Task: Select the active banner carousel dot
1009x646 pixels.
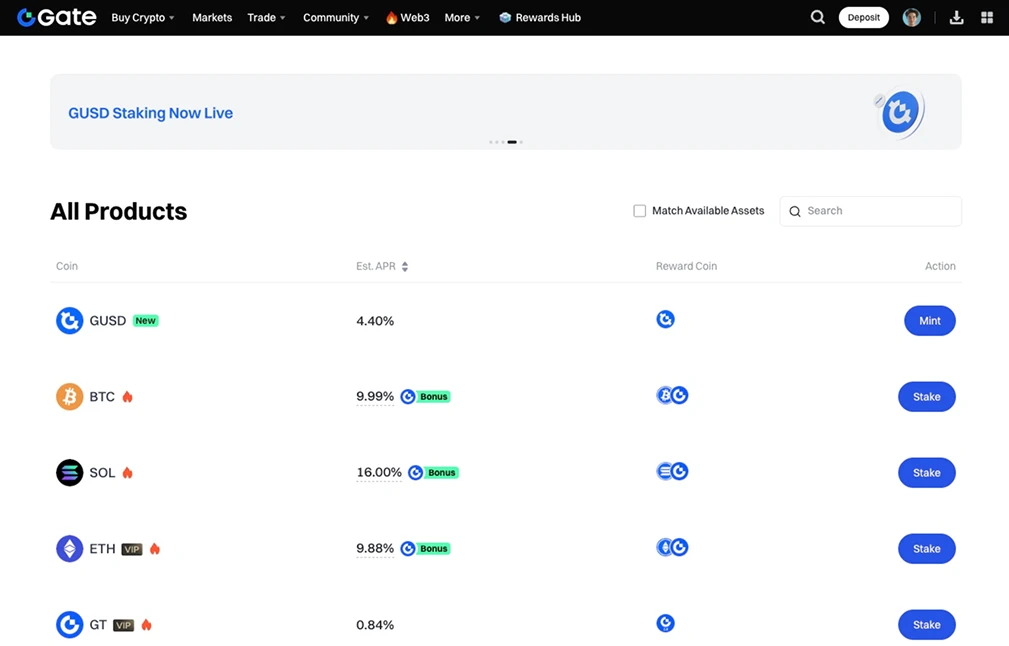Action: (x=512, y=142)
